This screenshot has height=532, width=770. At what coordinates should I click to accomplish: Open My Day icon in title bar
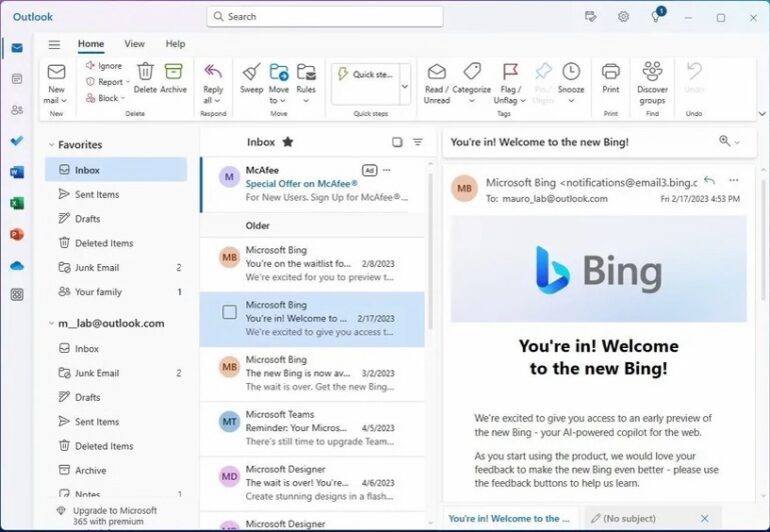pos(590,17)
